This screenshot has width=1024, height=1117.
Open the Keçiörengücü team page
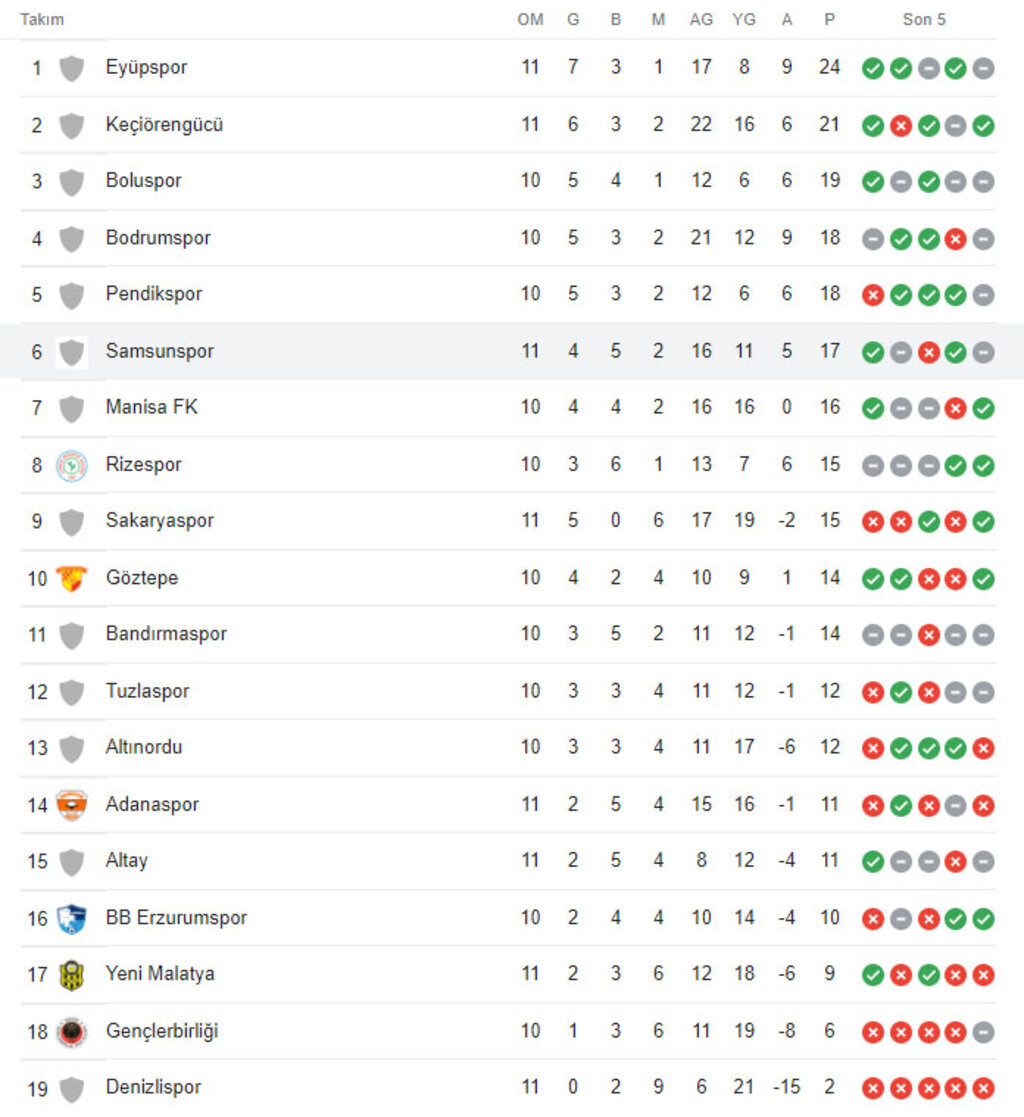coord(164,124)
